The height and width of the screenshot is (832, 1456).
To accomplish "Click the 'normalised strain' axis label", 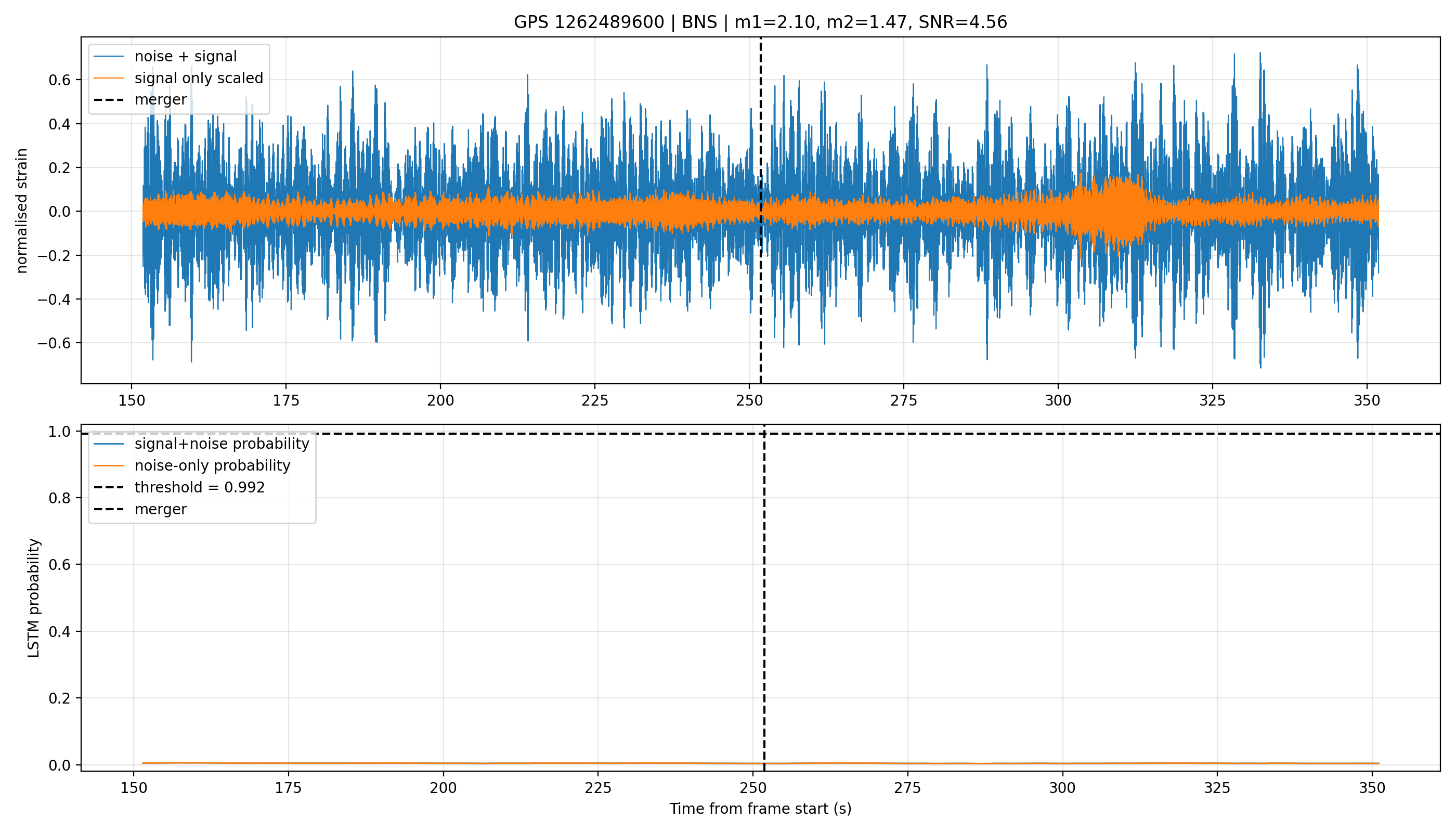I will pos(22,211).
